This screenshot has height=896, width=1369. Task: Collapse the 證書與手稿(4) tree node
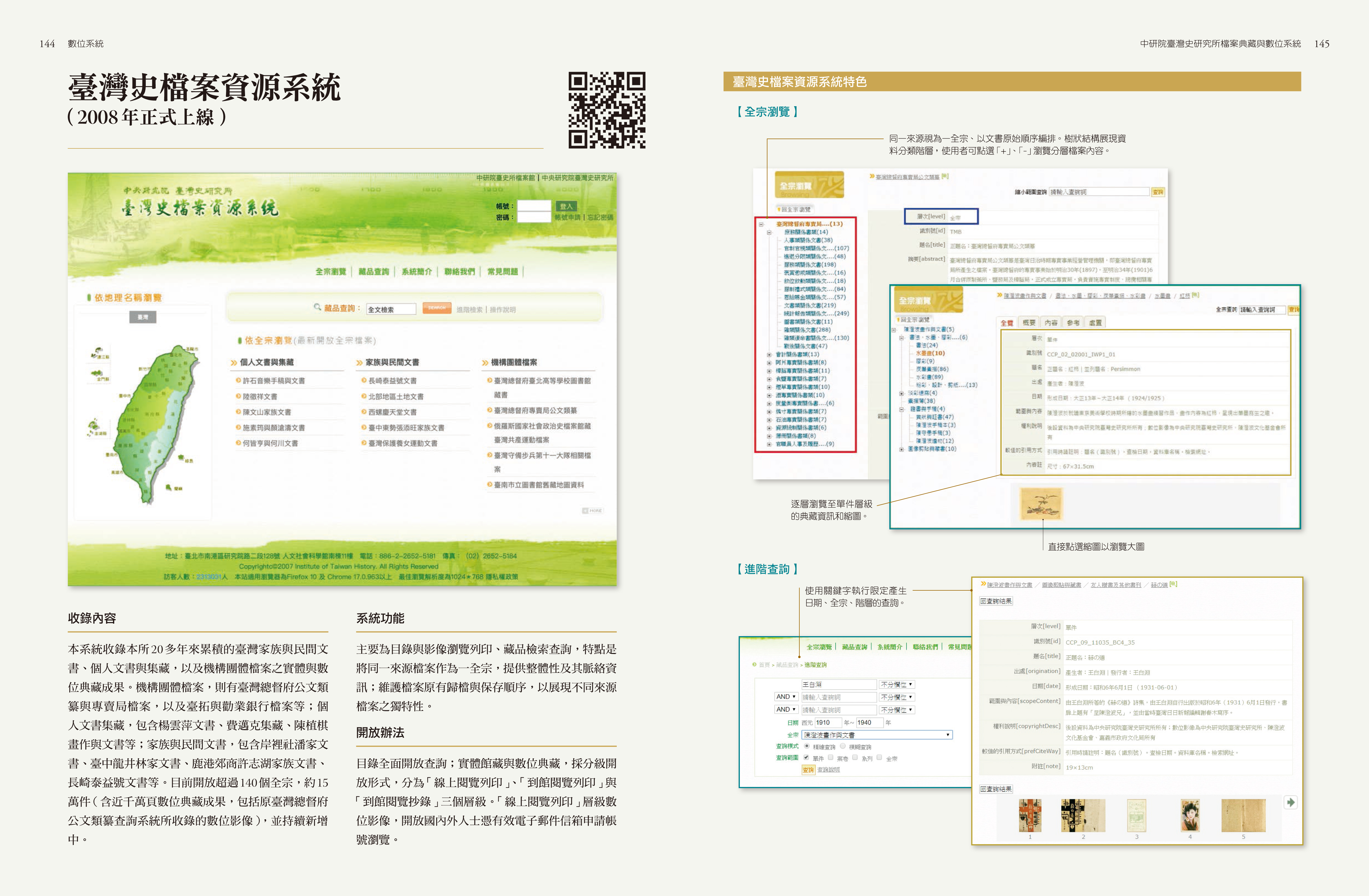point(901,409)
